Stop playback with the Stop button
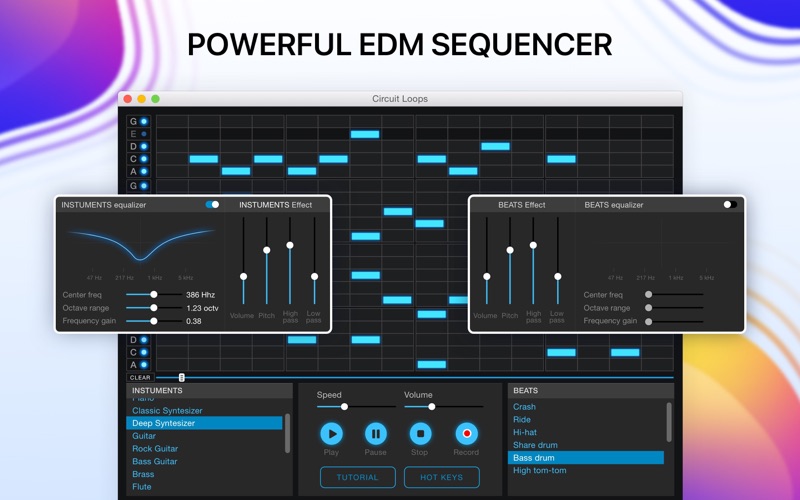 (x=420, y=434)
